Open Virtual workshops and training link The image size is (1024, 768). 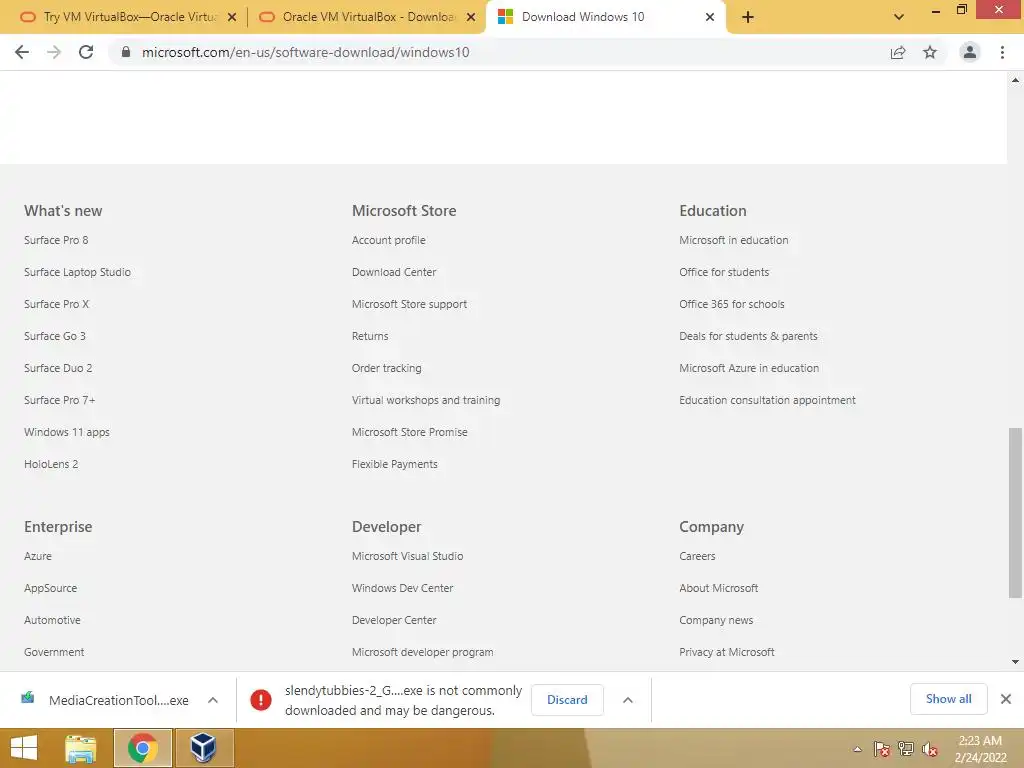[426, 400]
